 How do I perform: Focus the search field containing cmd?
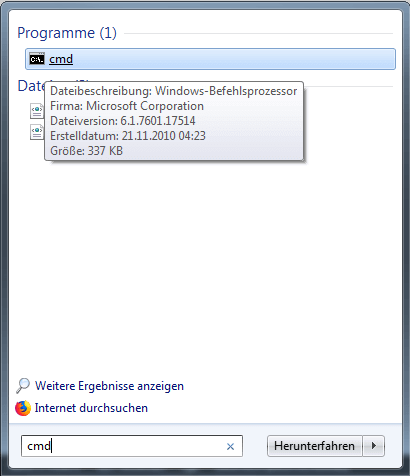coord(132,446)
